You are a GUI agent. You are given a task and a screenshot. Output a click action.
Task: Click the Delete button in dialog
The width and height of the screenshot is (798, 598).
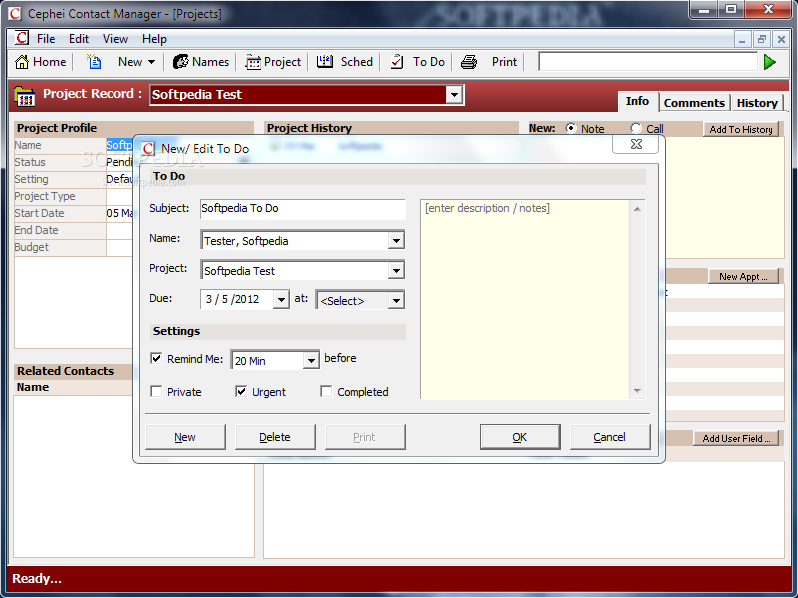click(275, 437)
